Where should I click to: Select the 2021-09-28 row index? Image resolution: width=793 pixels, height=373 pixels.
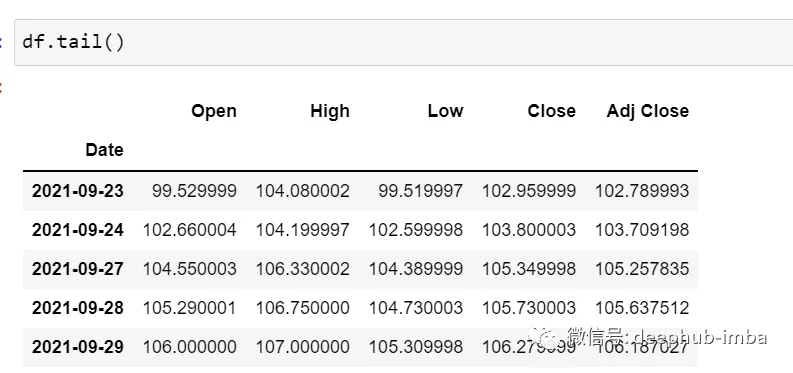(77, 308)
